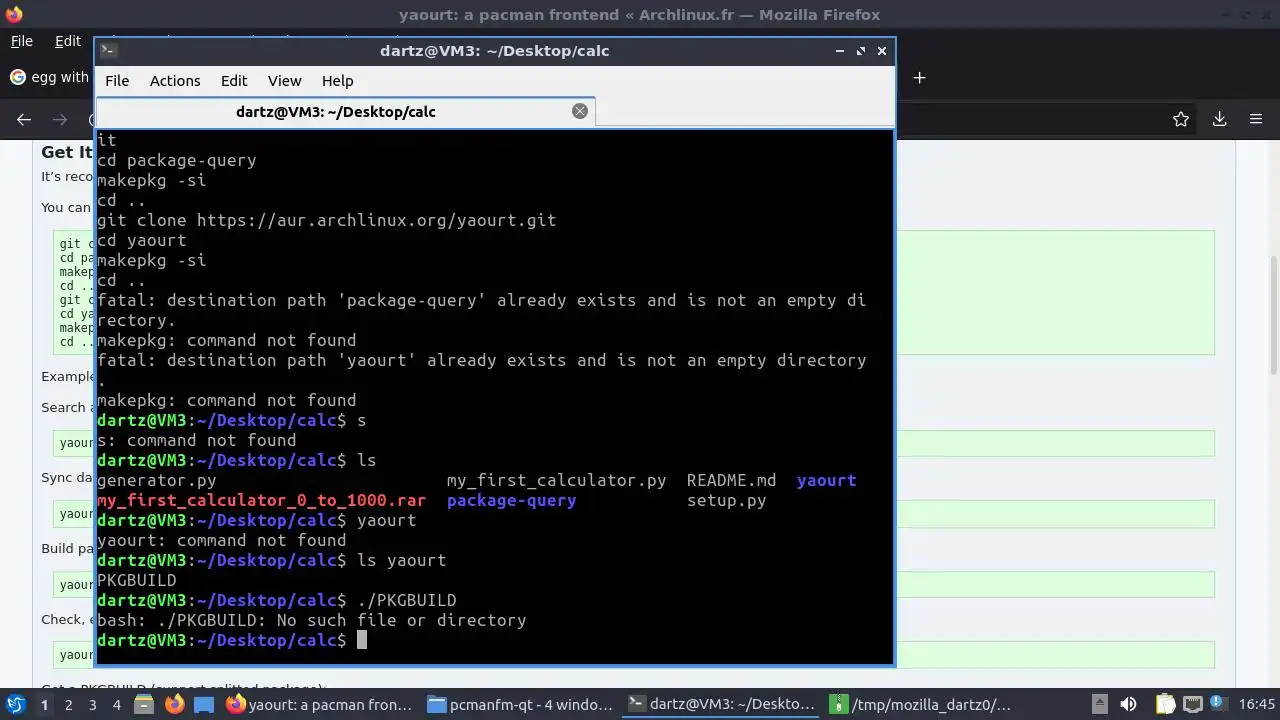This screenshot has width=1280, height=720.
Task: Open the Firefox downloads panel
Action: (x=1219, y=119)
